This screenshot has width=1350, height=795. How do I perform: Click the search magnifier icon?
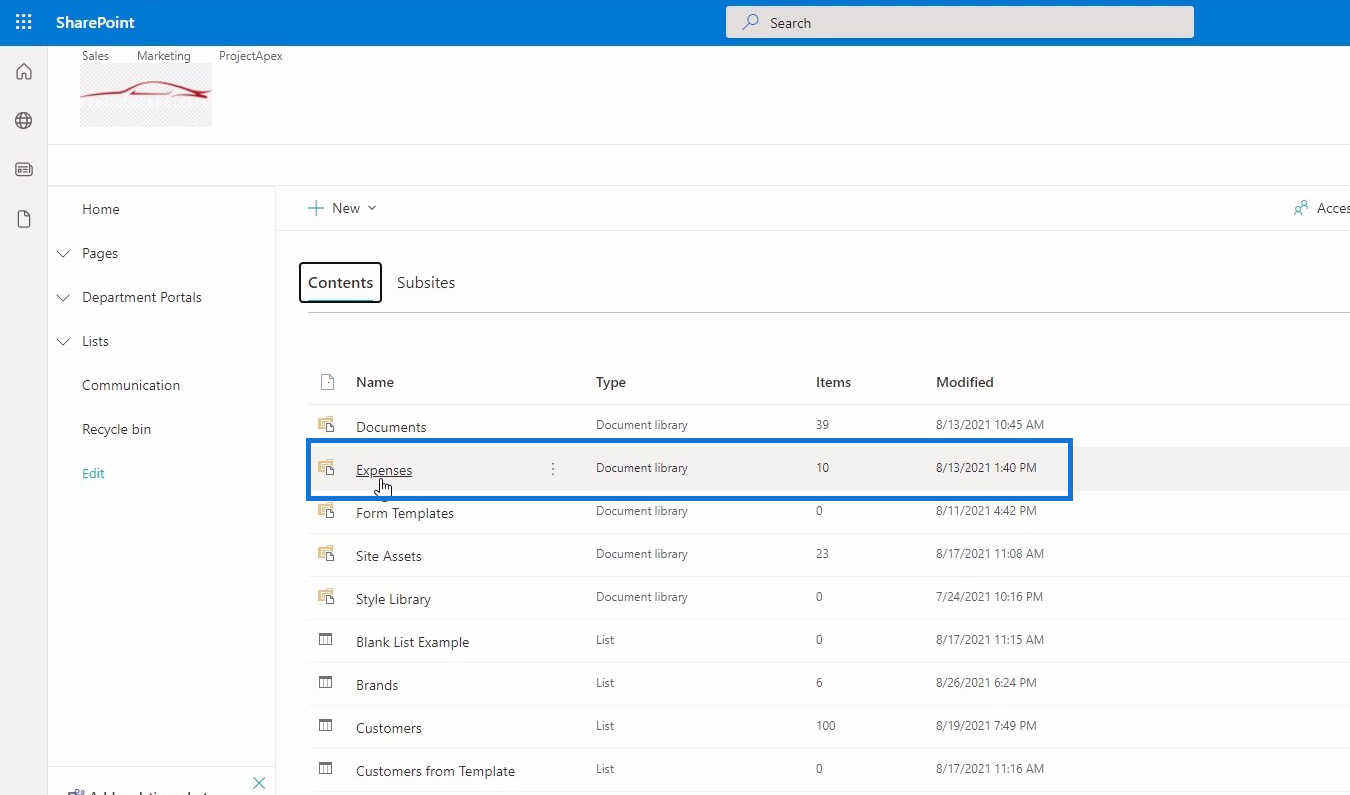pos(750,22)
